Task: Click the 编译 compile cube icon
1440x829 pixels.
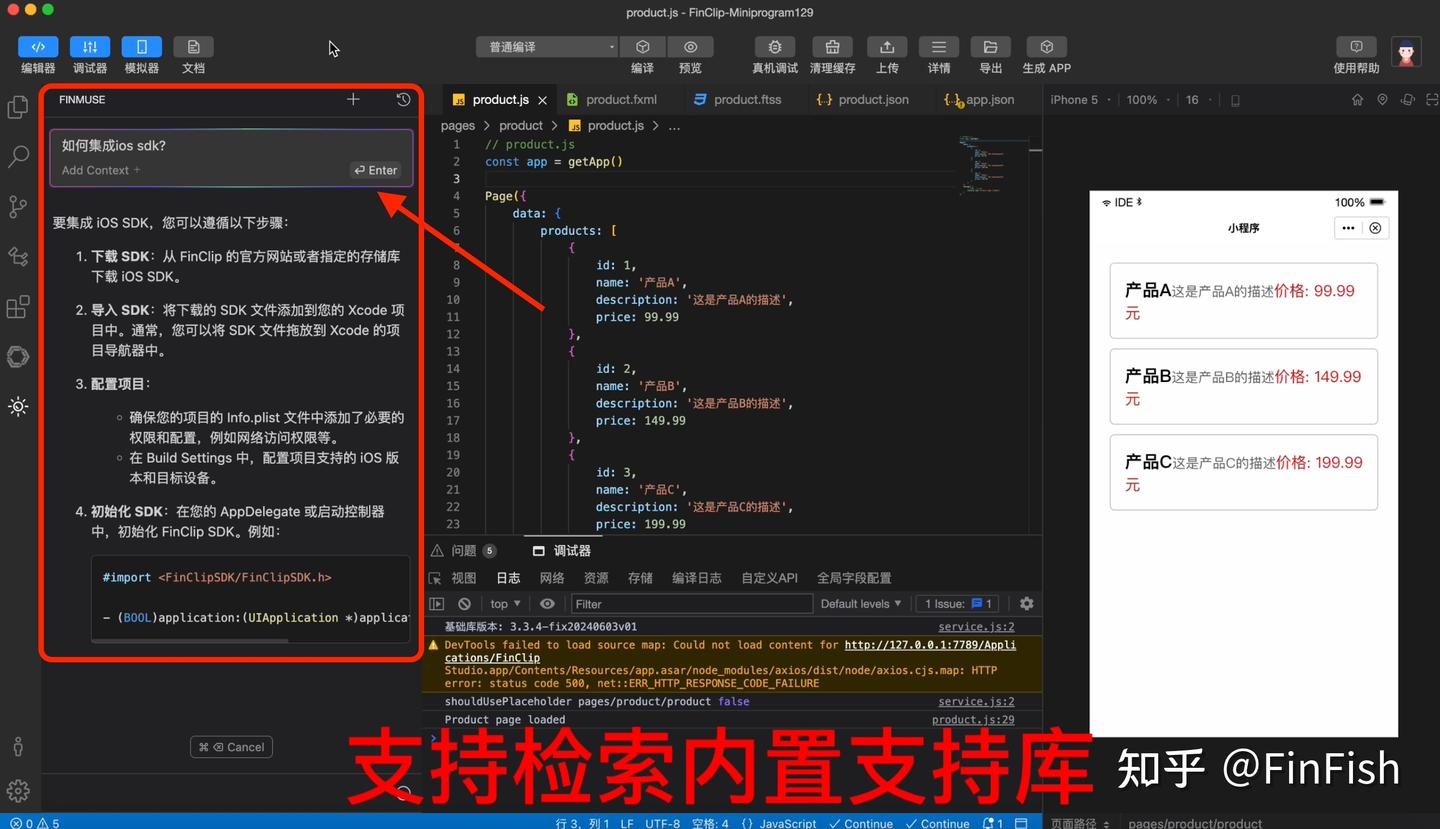Action: (643, 47)
